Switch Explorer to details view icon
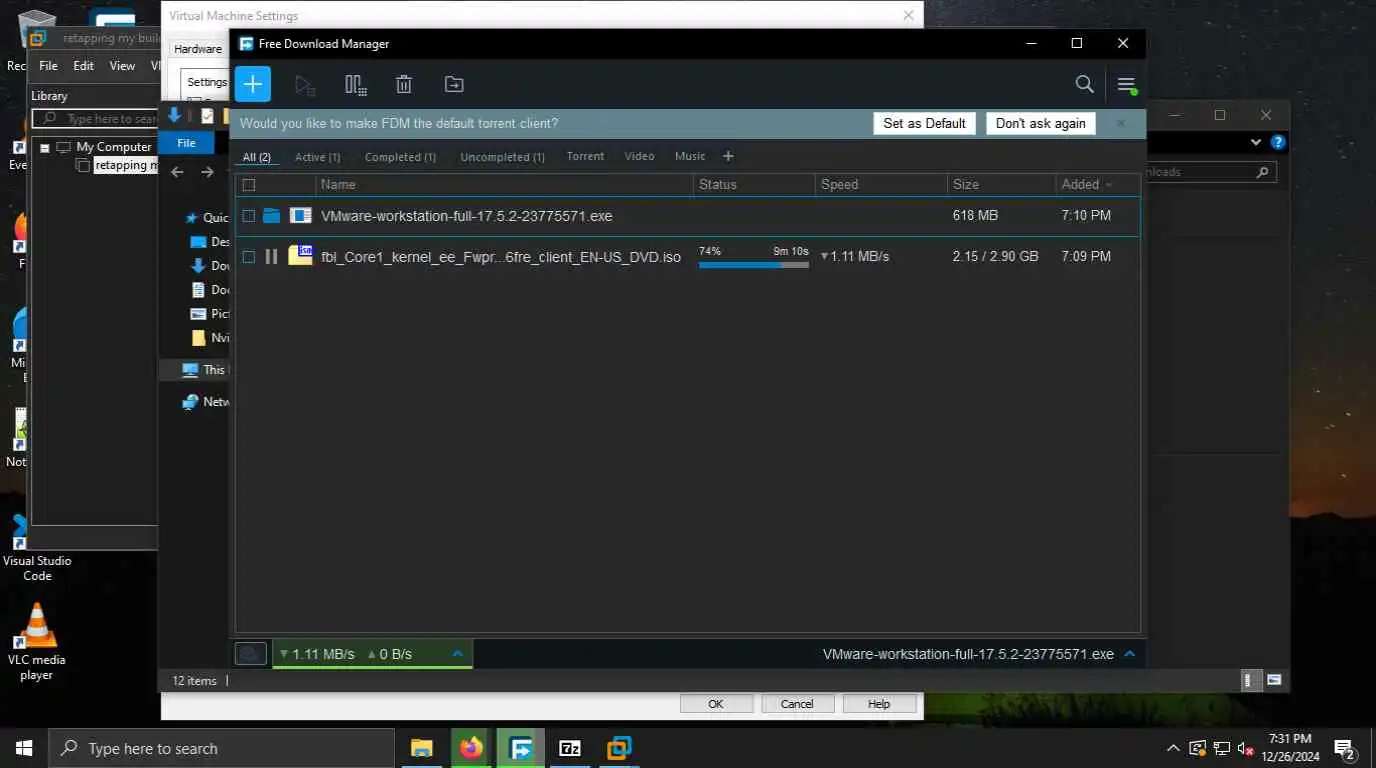 tap(1249, 680)
